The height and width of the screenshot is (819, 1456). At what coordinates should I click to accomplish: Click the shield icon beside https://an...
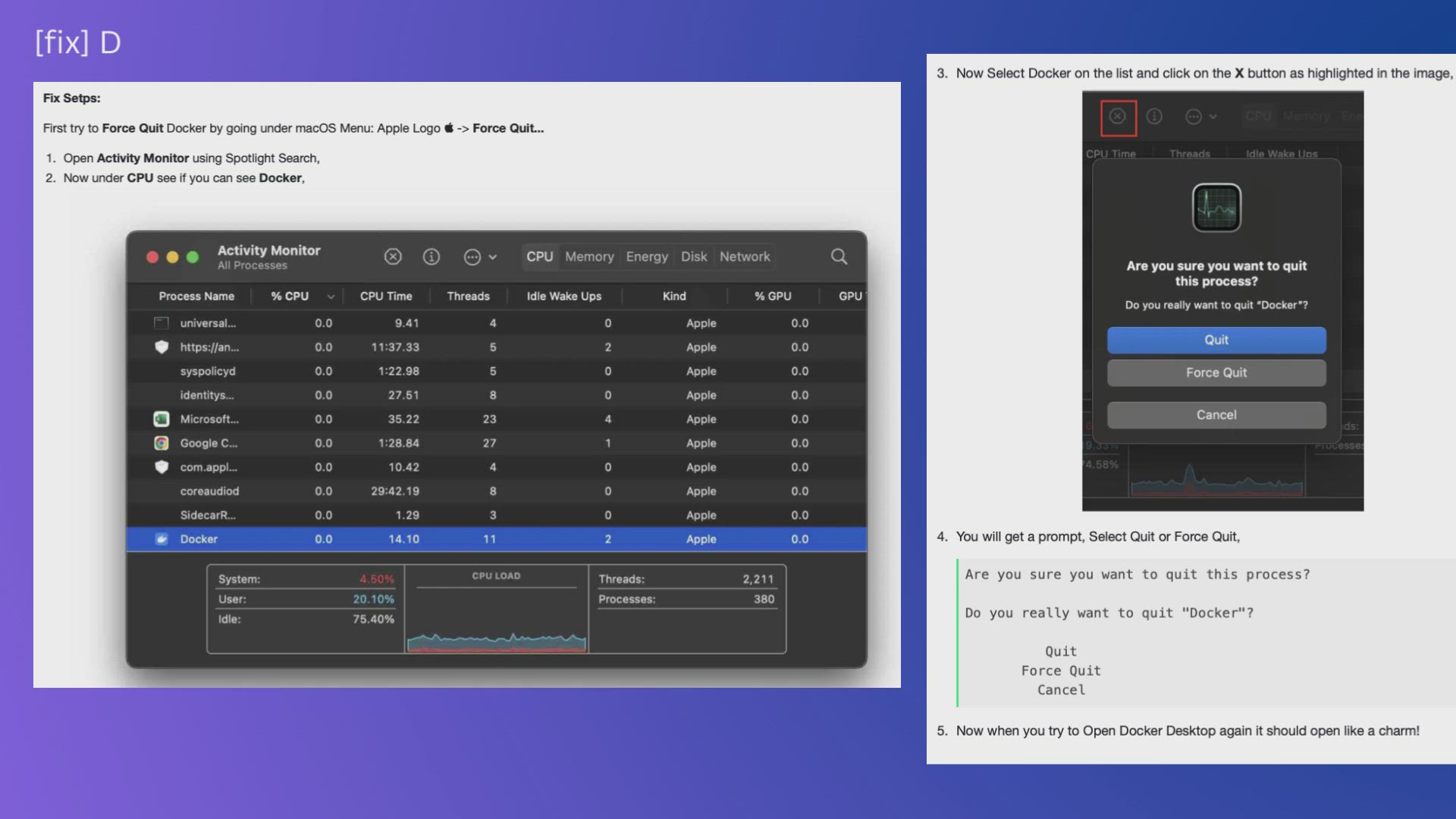[x=162, y=347]
